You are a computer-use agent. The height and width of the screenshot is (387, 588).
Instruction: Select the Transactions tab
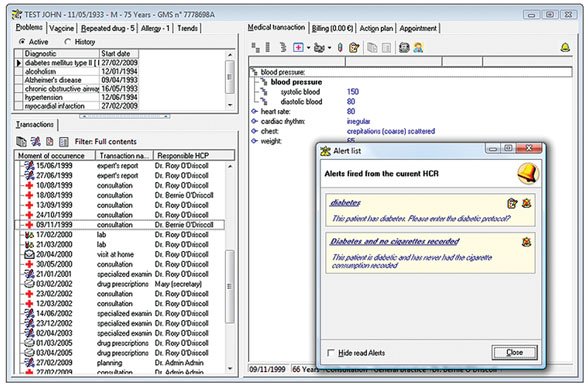[x=35, y=124]
